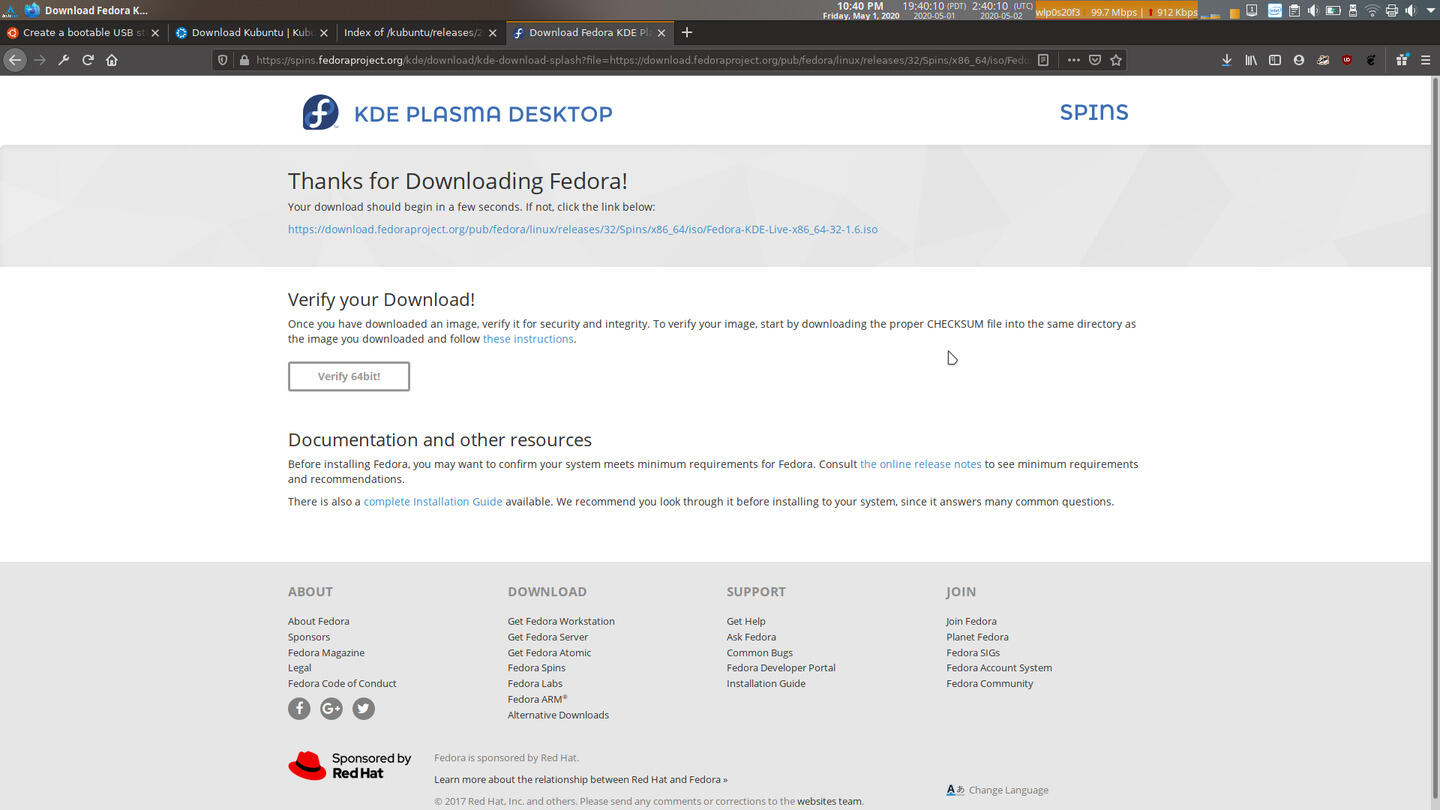Open the complete Installation Guide link
Viewport: 1440px width, 810px height.
(x=433, y=502)
